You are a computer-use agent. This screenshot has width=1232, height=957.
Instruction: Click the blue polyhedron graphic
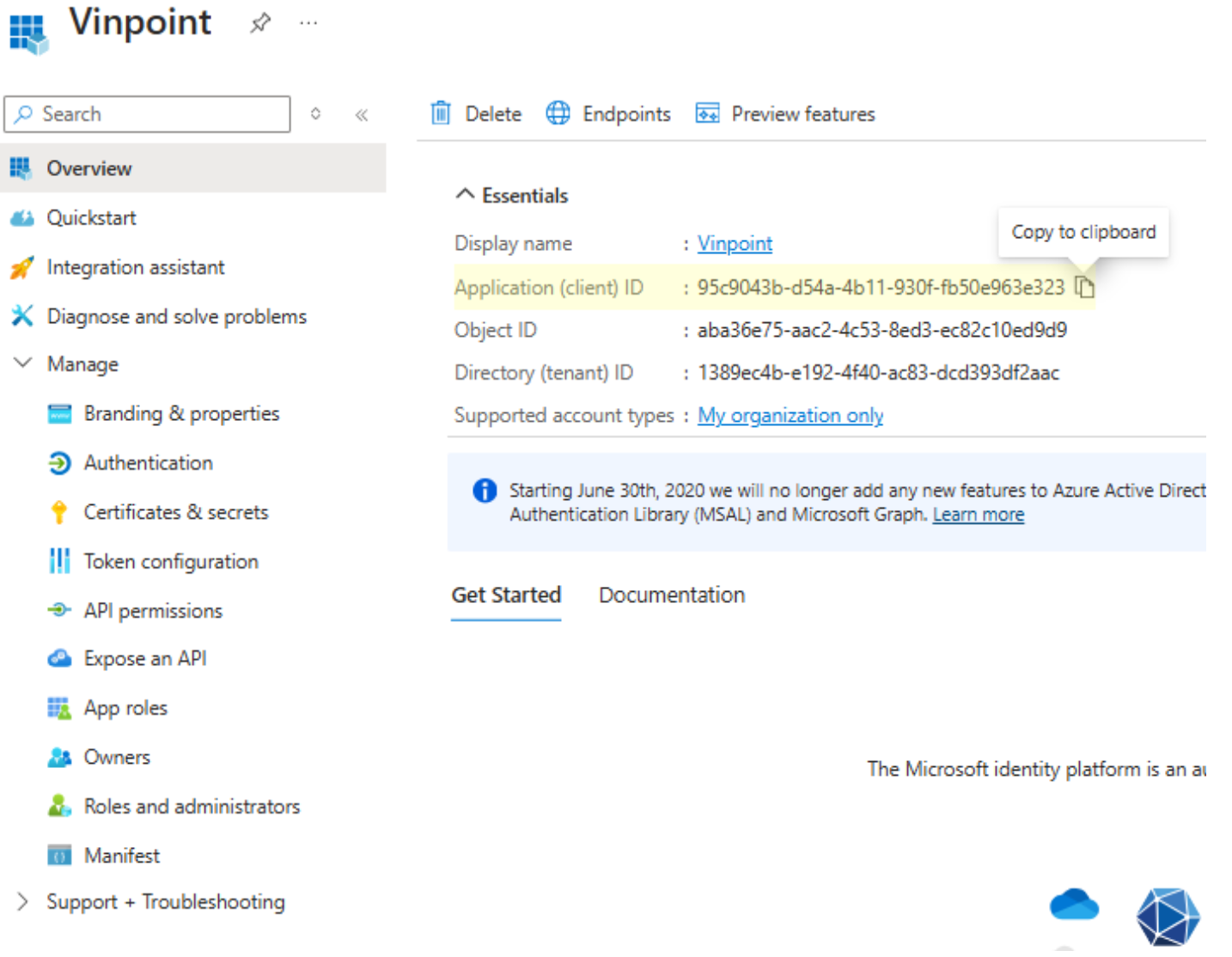[1168, 917]
